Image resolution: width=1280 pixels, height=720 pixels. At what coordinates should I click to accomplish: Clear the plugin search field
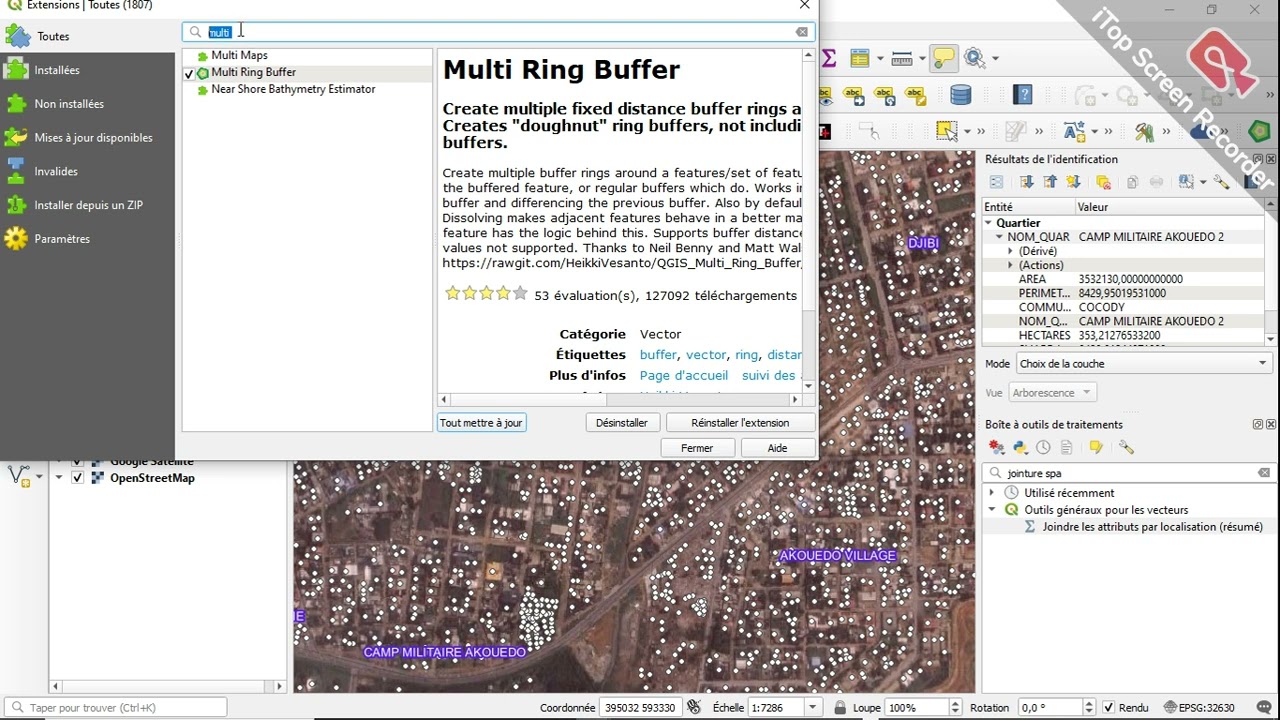802,32
